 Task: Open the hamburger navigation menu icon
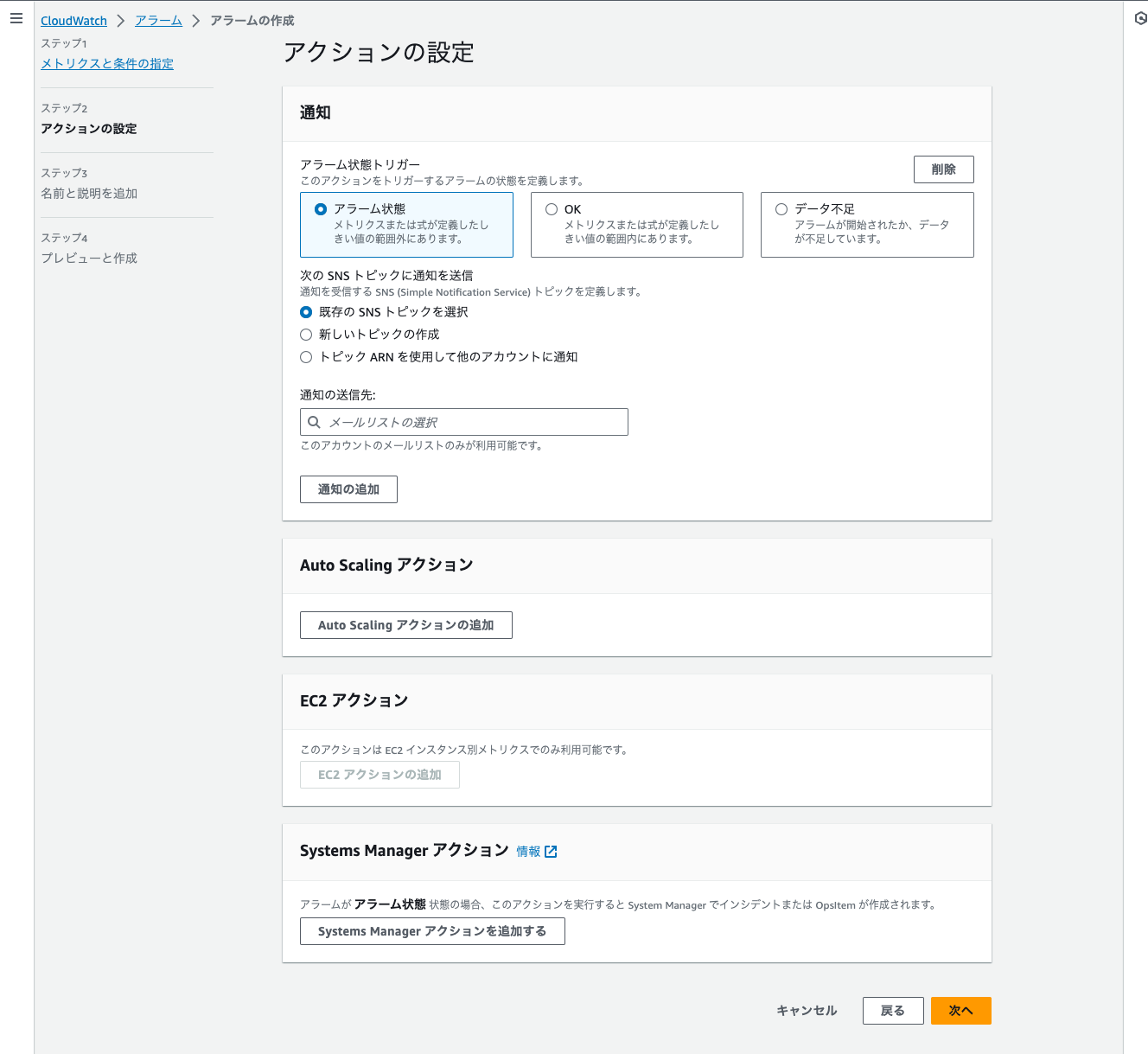click(16, 18)
